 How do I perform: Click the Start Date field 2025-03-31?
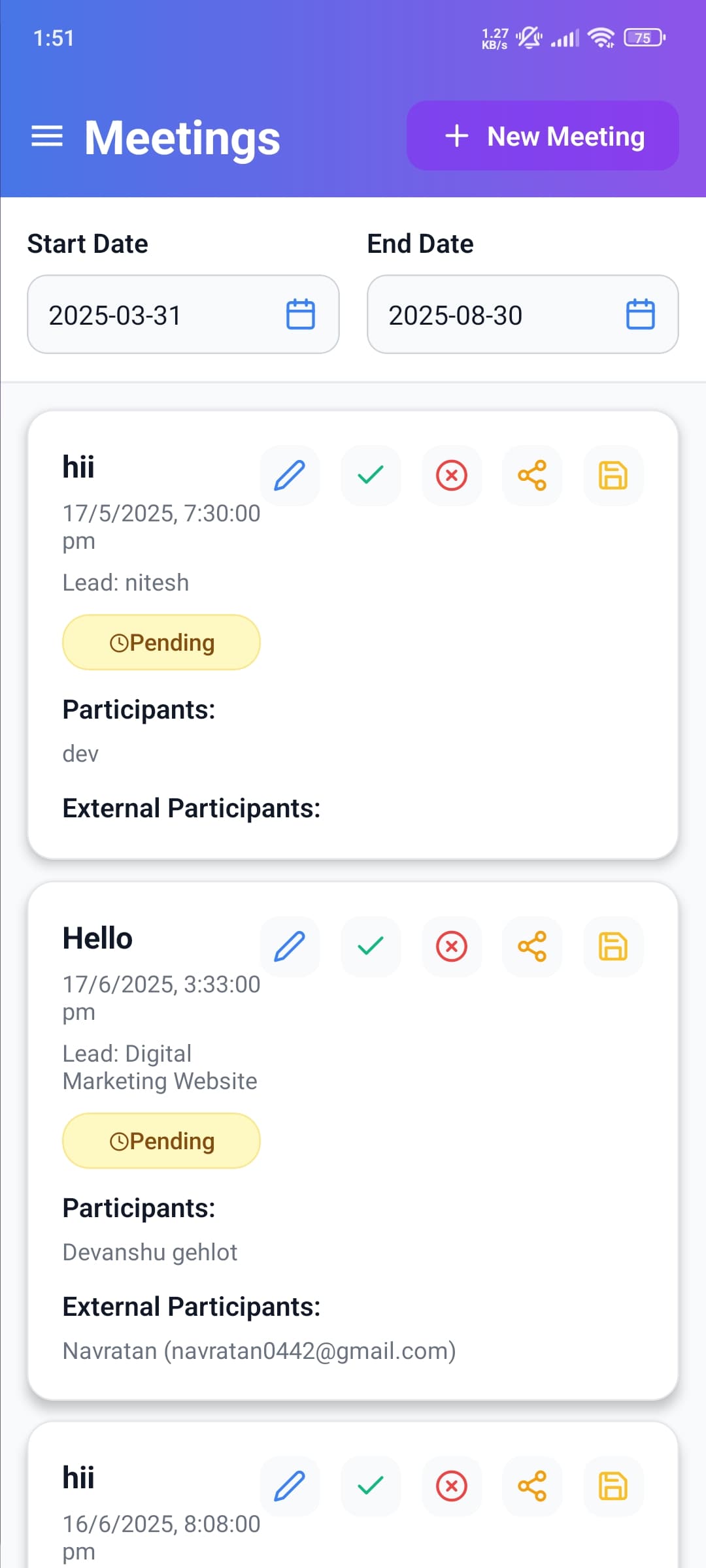point(183,314)
